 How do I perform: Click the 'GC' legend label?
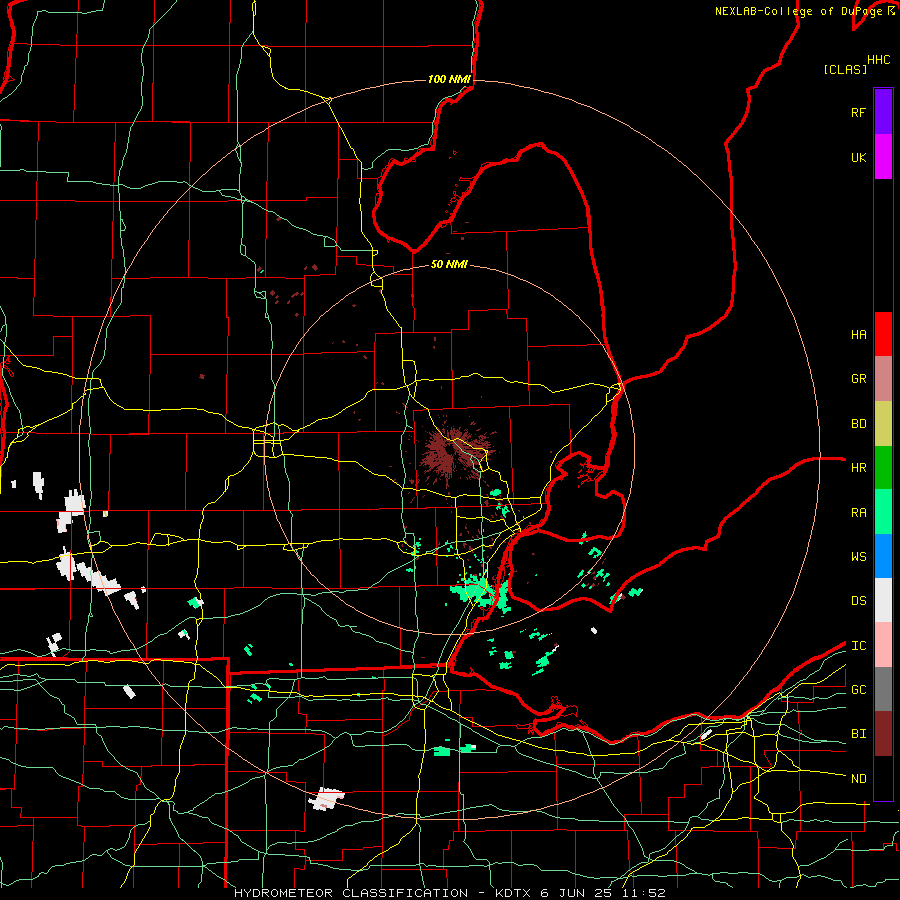tap(859, 690)
